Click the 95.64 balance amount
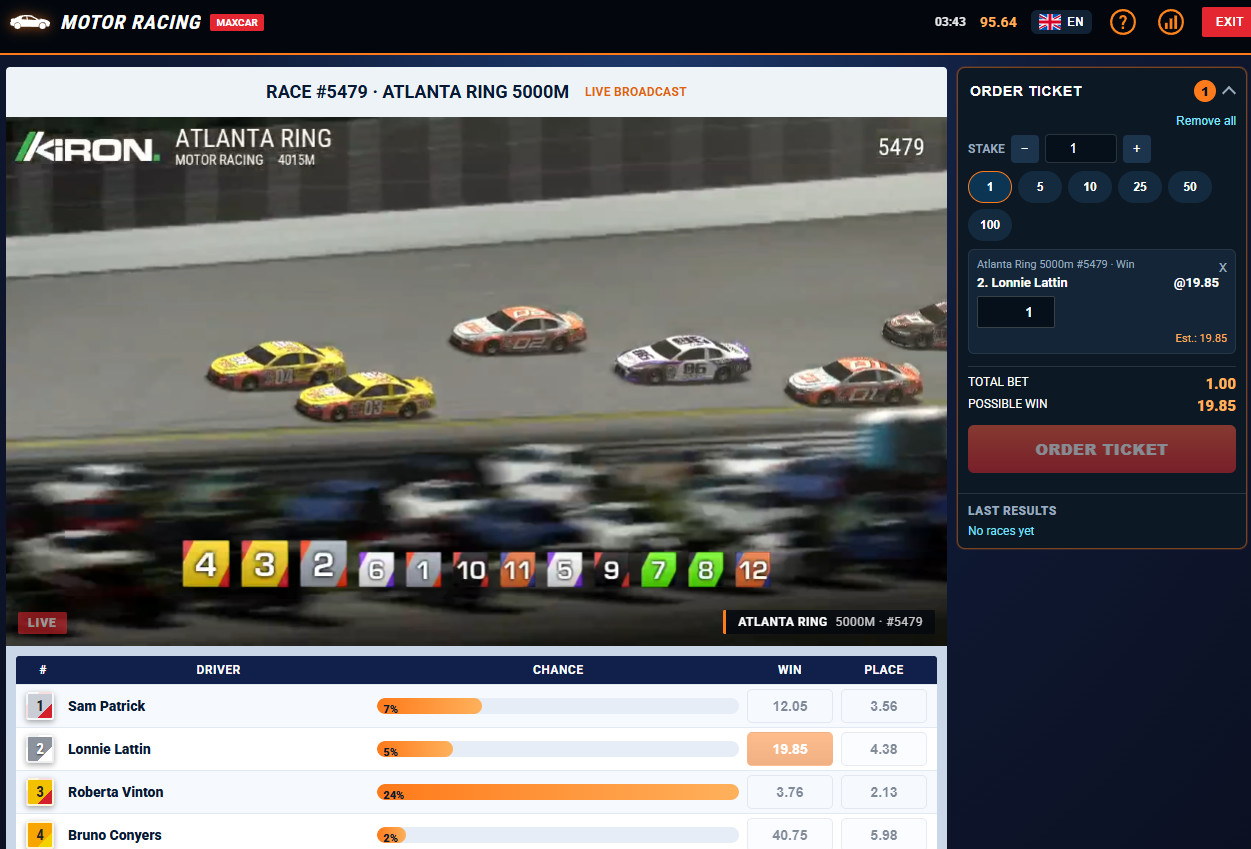The height and width of the screenshot is (849, 1251). click(x=998, y=22)
